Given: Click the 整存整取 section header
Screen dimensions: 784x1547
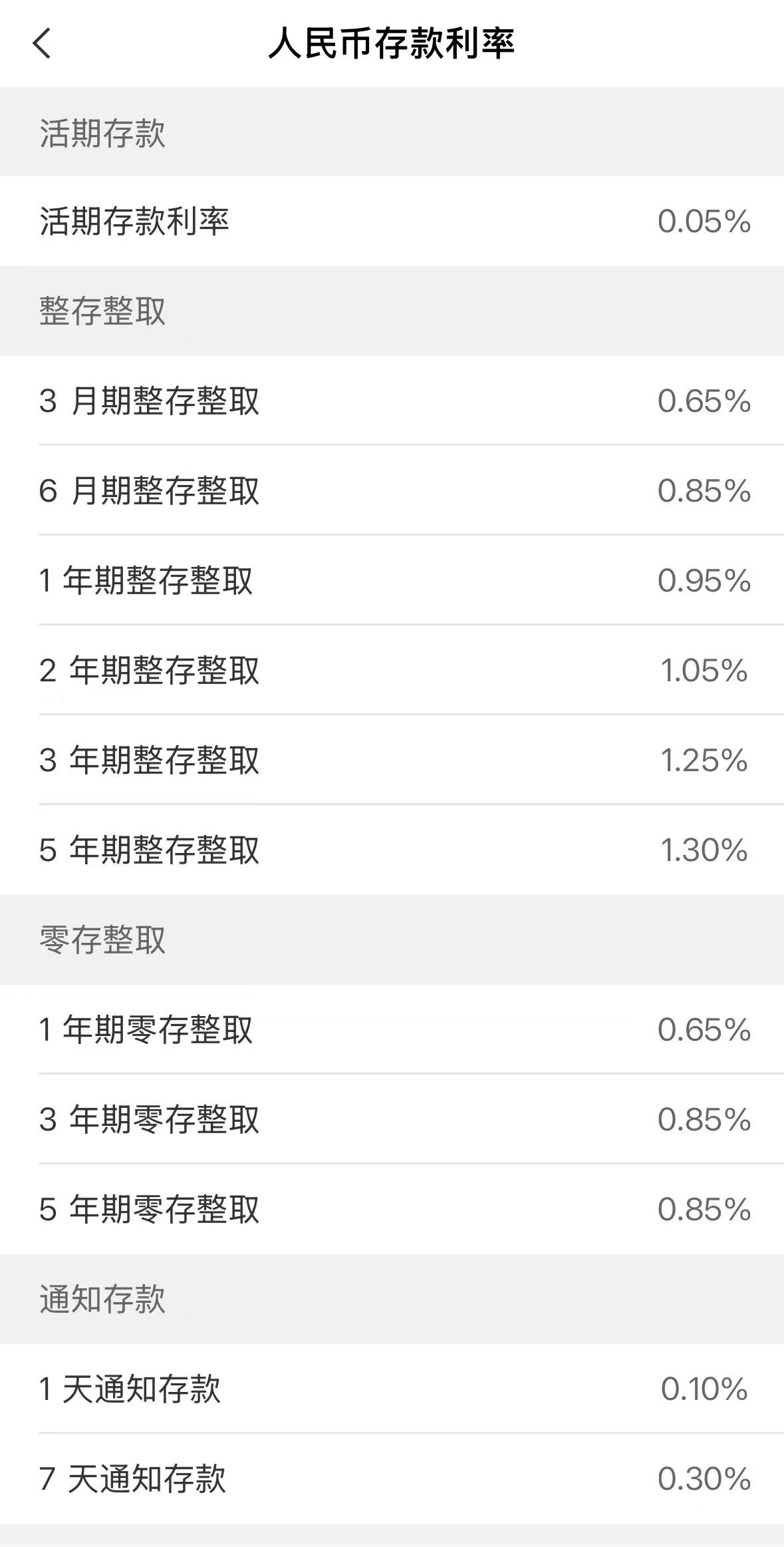Looking at the screenshot, I should pyautogui.click(x=102, y=311).
